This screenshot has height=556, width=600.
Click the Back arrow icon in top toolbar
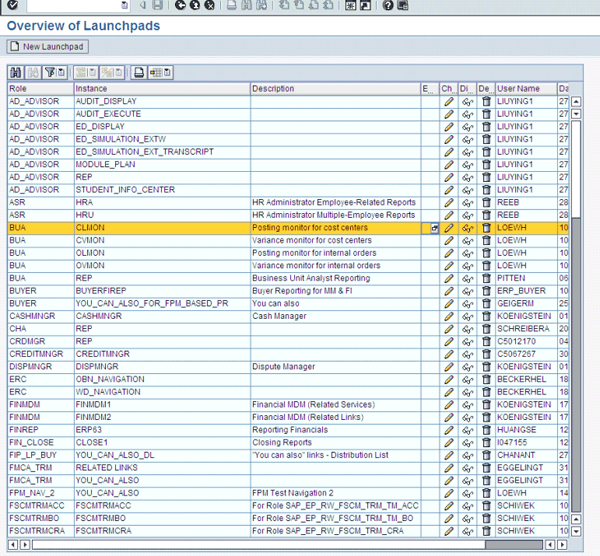click(x=180, y=6)
